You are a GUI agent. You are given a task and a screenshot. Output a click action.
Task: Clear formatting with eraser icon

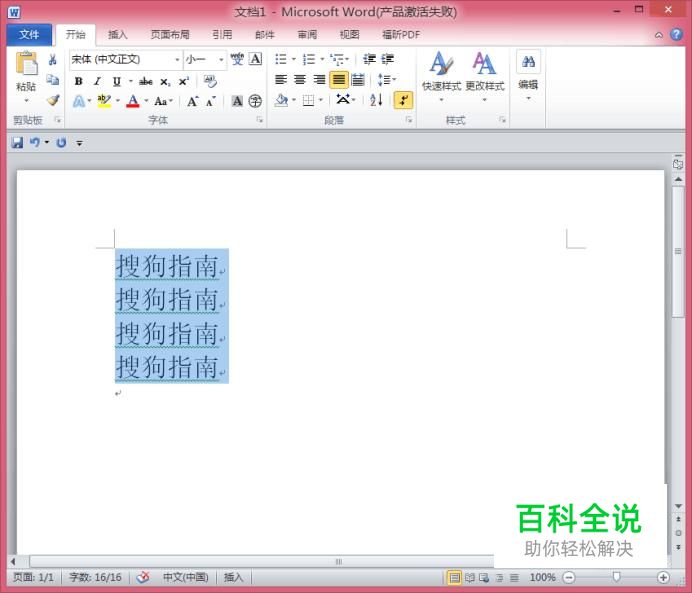(210, 81)
